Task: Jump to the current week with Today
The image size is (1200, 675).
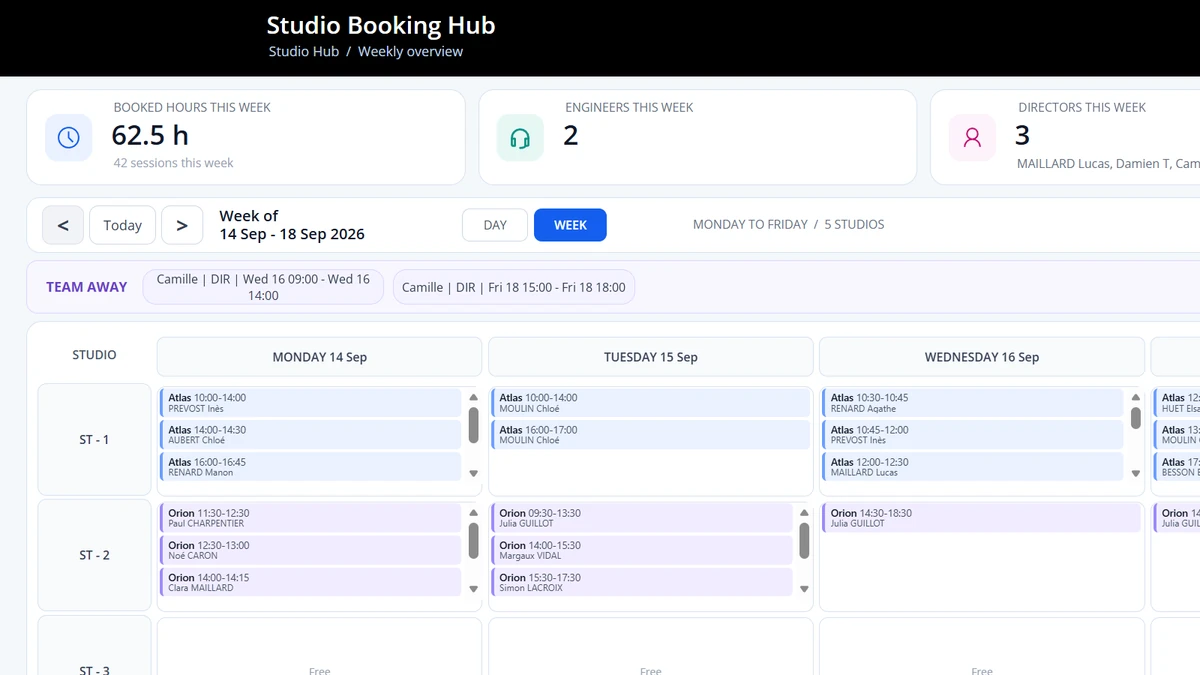Action: click(x=122, y=225)
